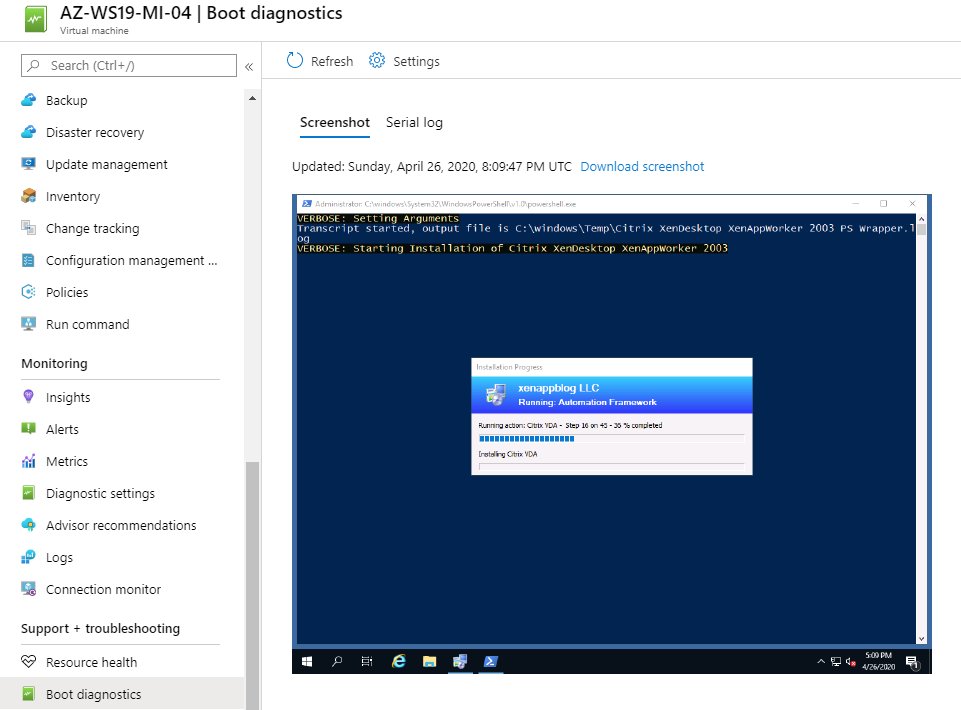Click the Change tracking icon
961x710 pixels.
28,227
